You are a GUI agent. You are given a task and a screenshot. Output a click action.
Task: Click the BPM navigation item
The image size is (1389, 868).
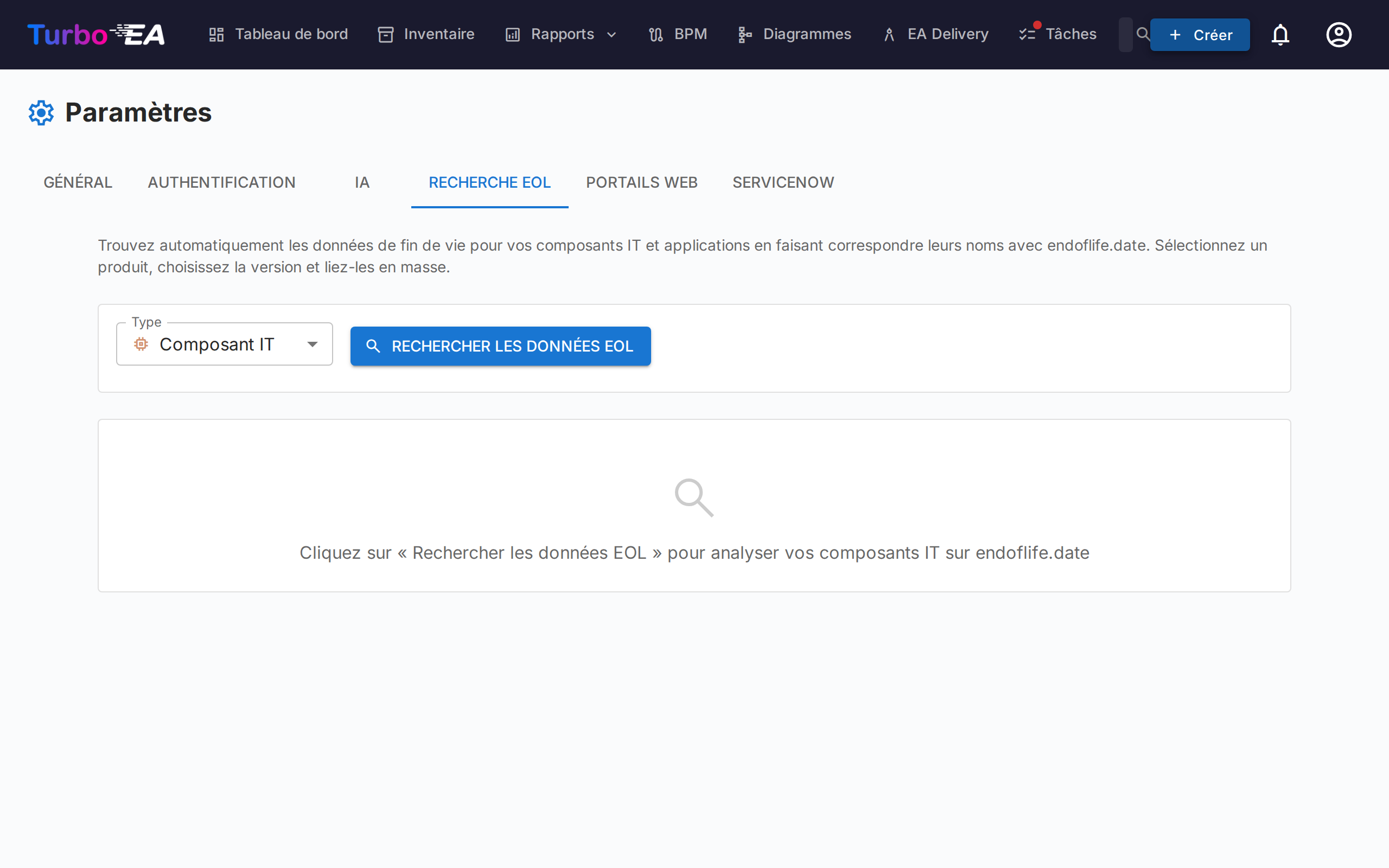(x=678, y=34)
